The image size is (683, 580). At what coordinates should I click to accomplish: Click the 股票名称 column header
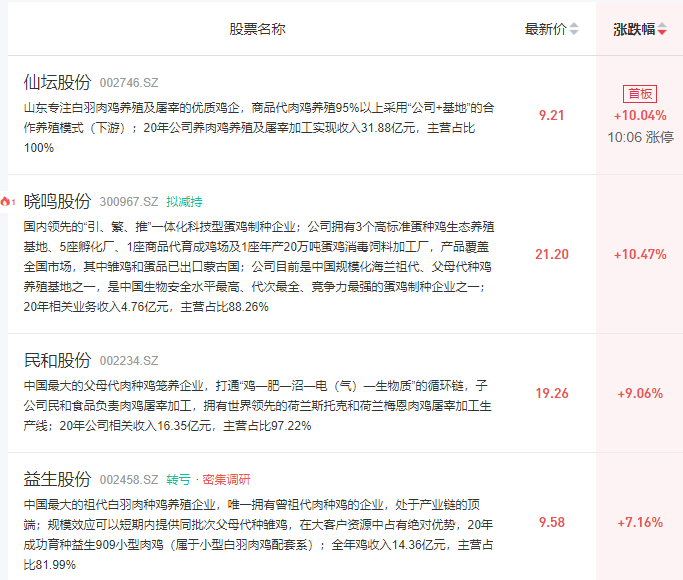click(257, 29)
